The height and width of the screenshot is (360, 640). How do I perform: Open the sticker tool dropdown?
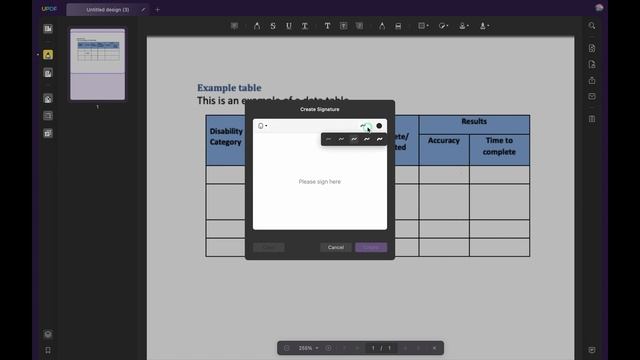(x=443, y=26)
